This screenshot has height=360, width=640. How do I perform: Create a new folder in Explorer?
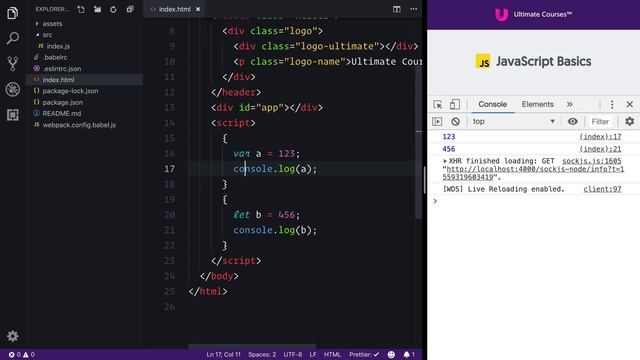tap(97, 9)
